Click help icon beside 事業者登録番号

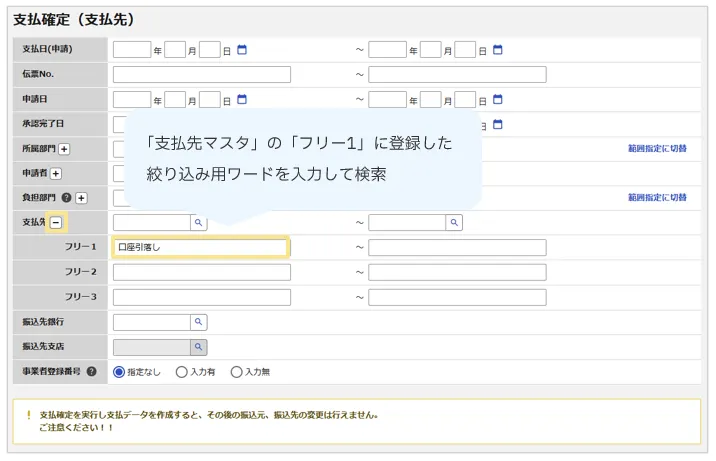[x=92, y=372]
